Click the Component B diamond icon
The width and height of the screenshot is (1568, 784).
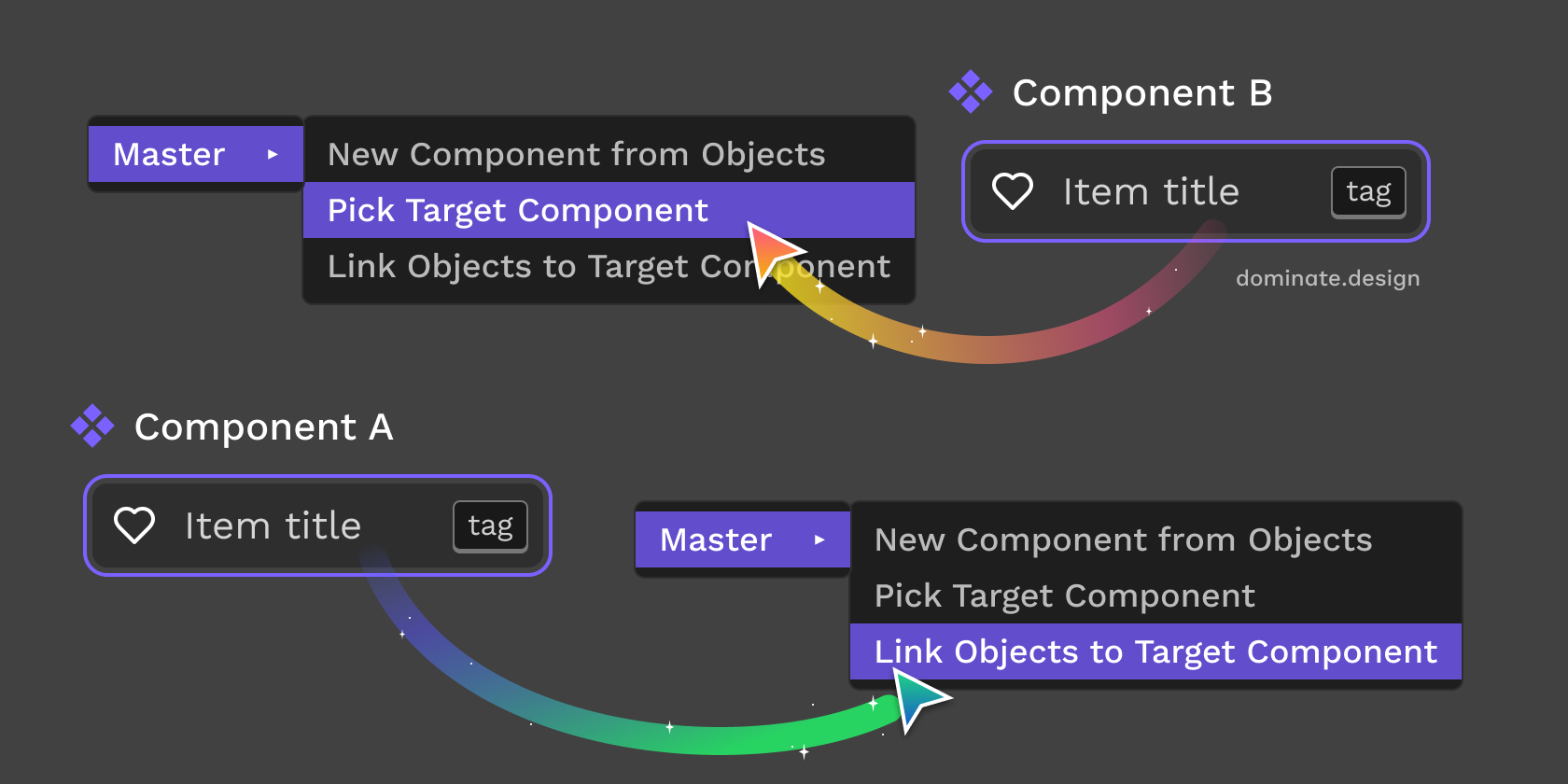pyautogui.click(x=971, y=92)
